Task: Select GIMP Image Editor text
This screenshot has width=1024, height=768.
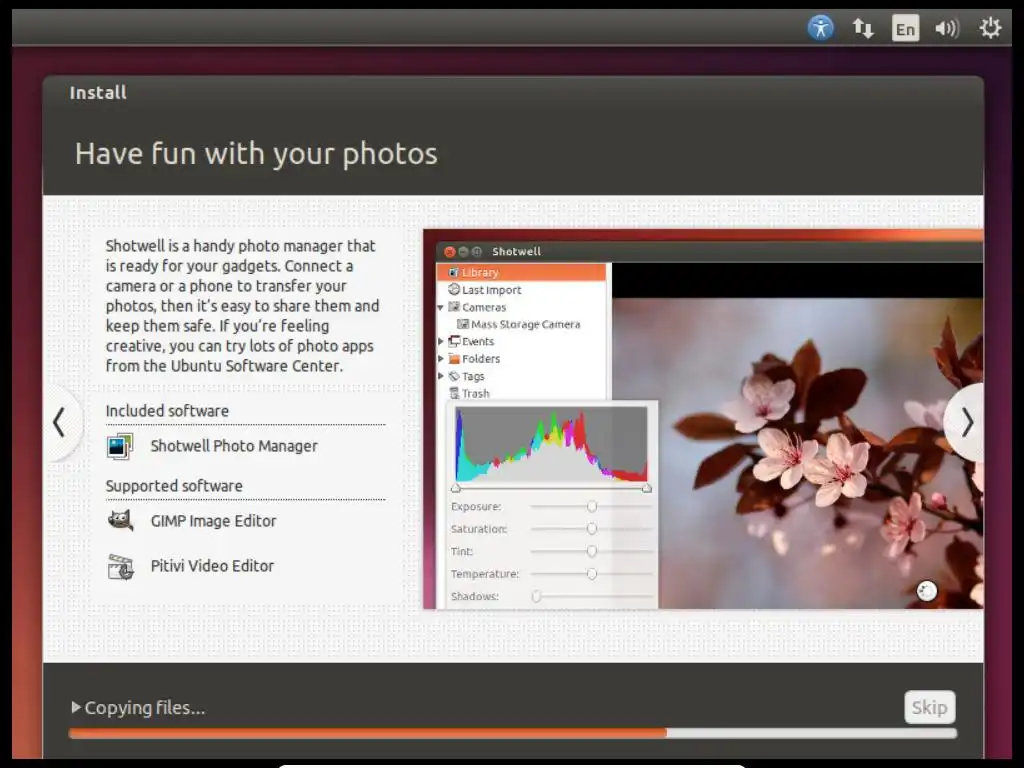Action: click(x=214, y=521)
